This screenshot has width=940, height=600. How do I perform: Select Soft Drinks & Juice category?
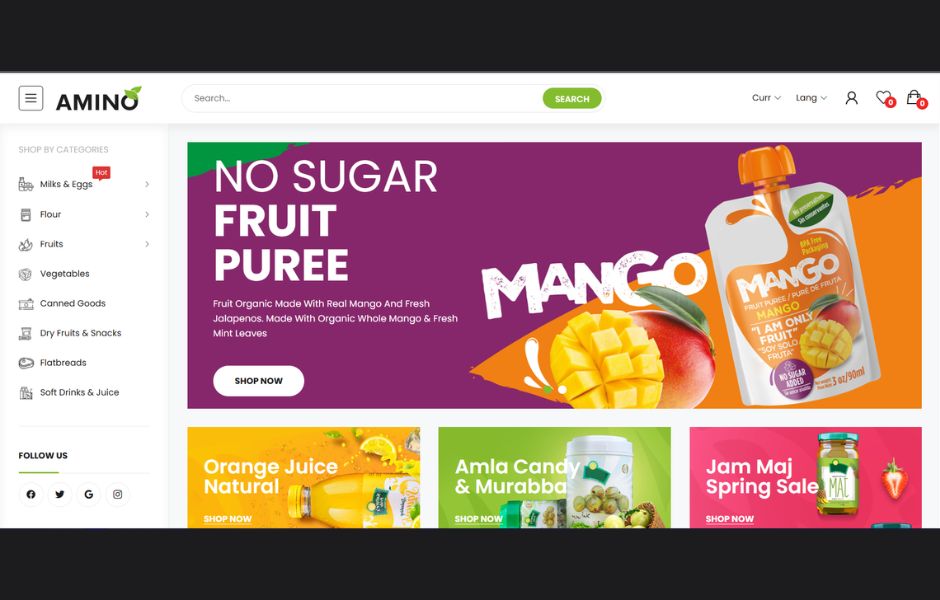[x=79, y=393]
